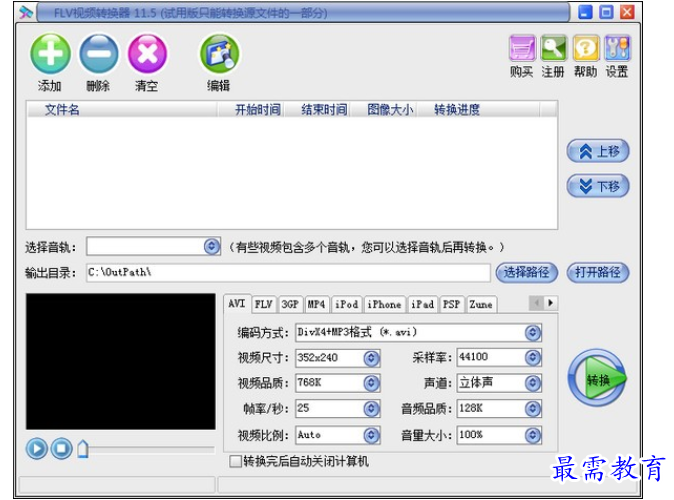Enable auto shutdown after conversion checkbox
674x500 pixels.
tap(235, 462)
